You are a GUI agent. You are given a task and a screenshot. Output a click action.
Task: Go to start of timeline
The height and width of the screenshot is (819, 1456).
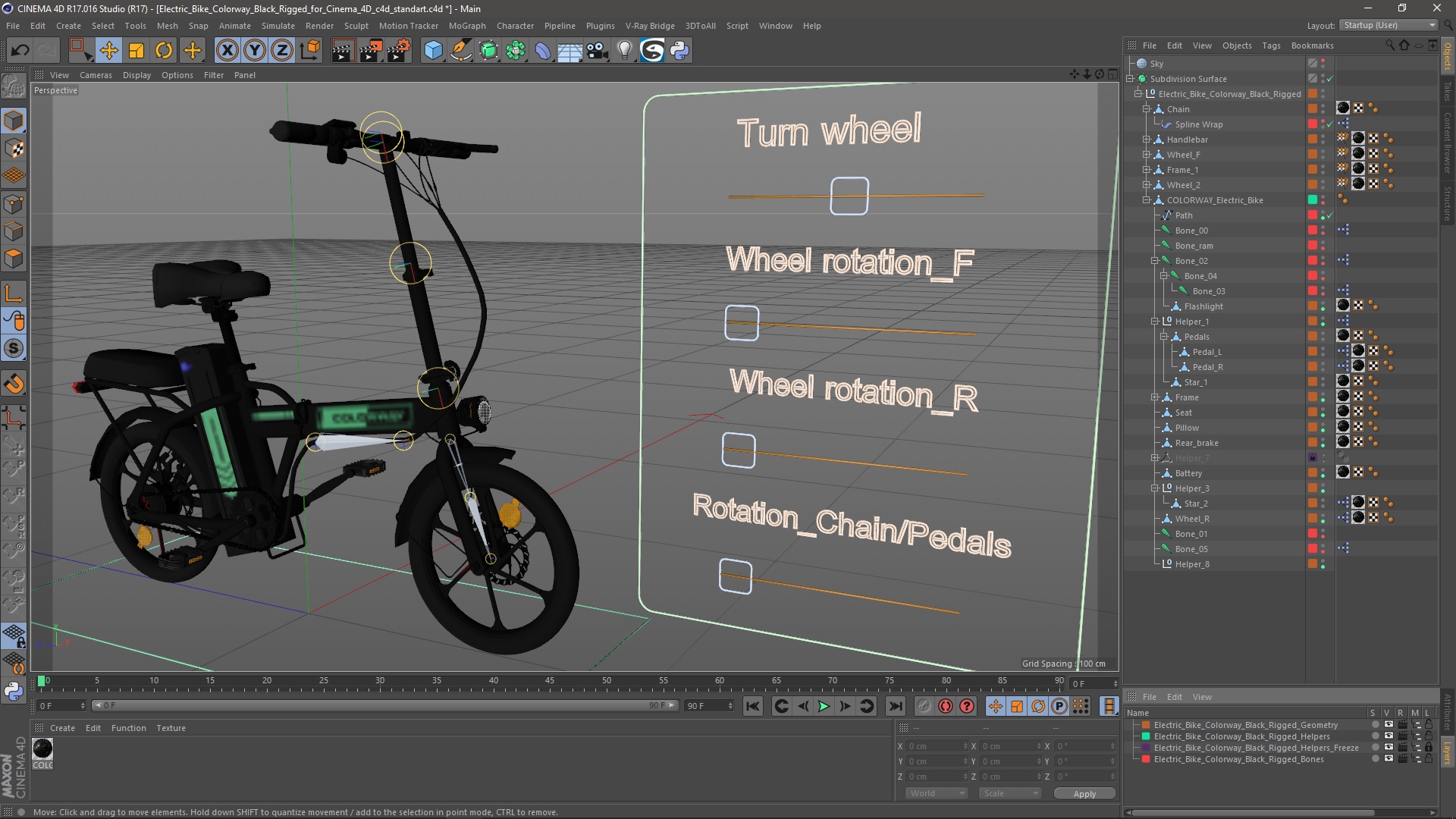click(752, 706)
